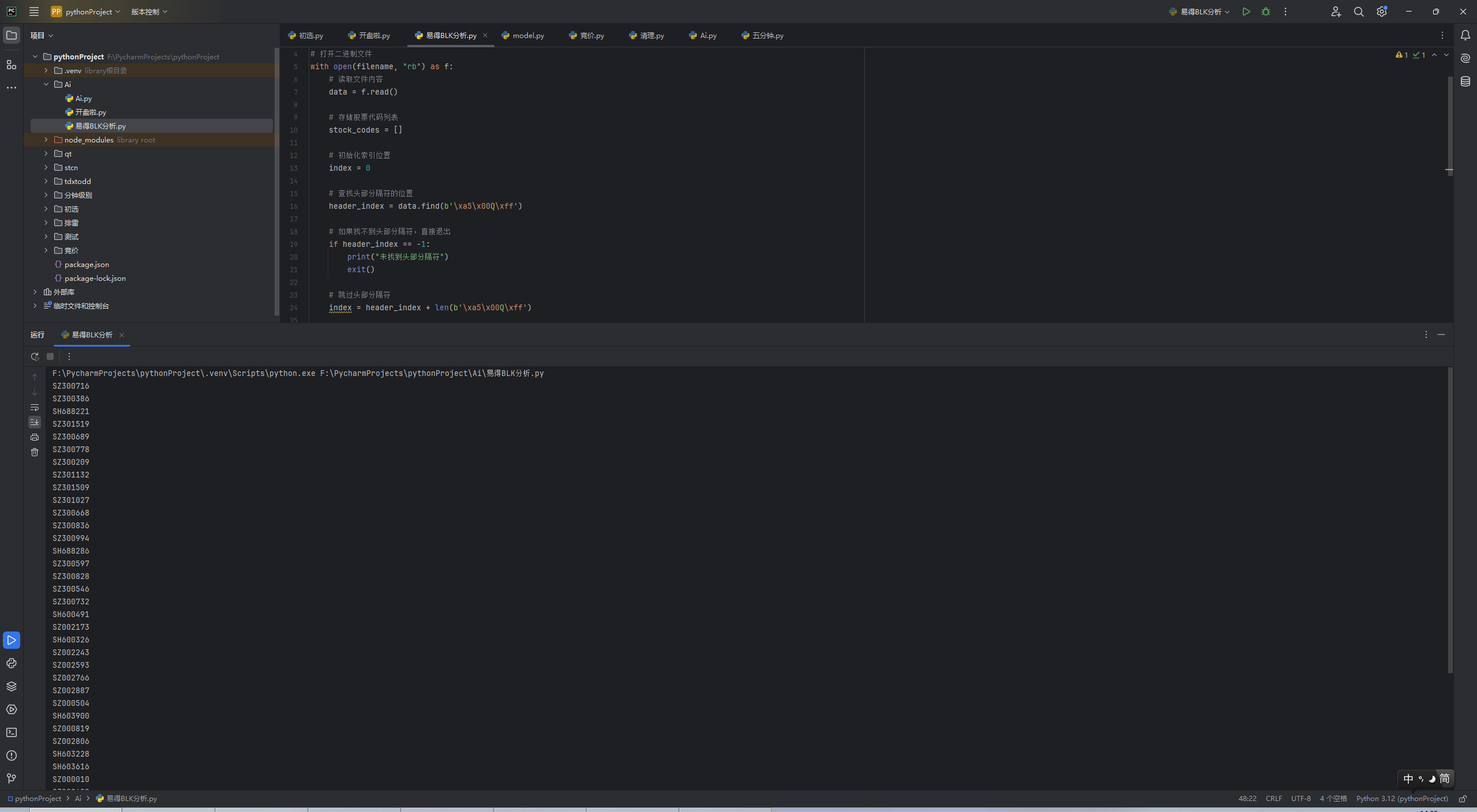Open Database tool window icon
1477x812 pixels.
(x=1465, y=81)
